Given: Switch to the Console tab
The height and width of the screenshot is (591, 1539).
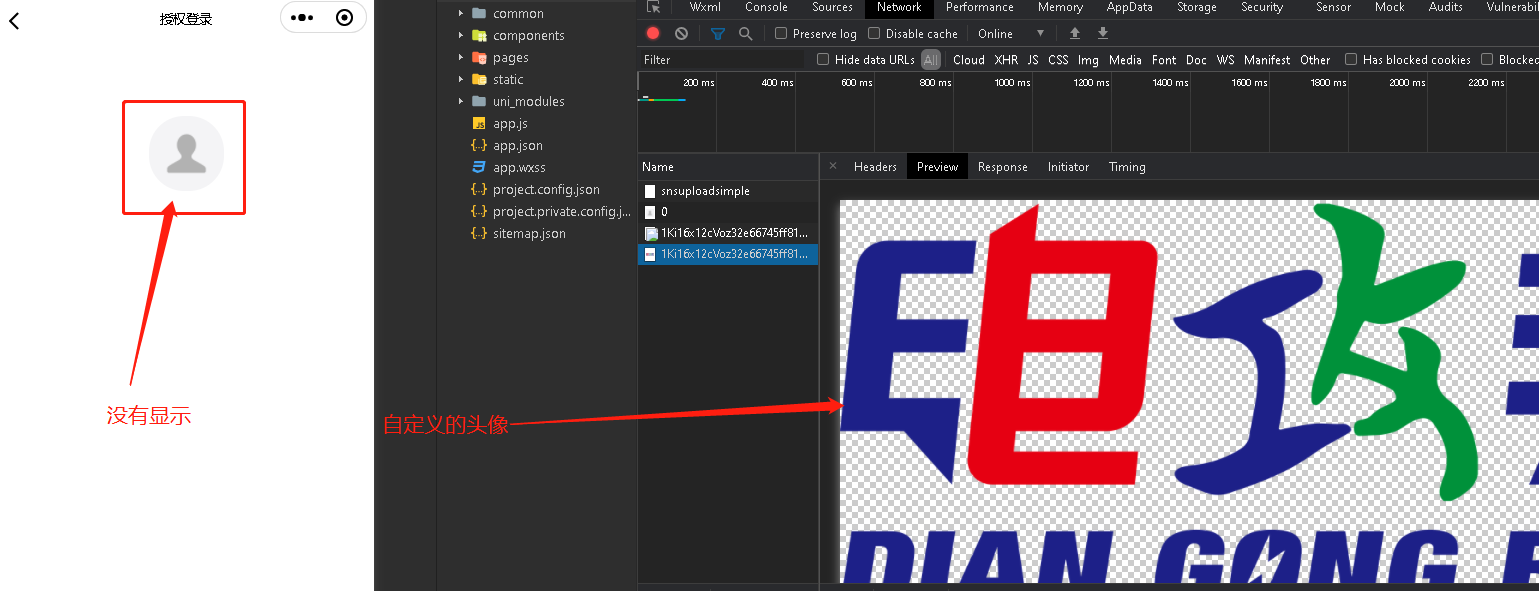Looking at the screenshot, I should [x=766, y=7].
